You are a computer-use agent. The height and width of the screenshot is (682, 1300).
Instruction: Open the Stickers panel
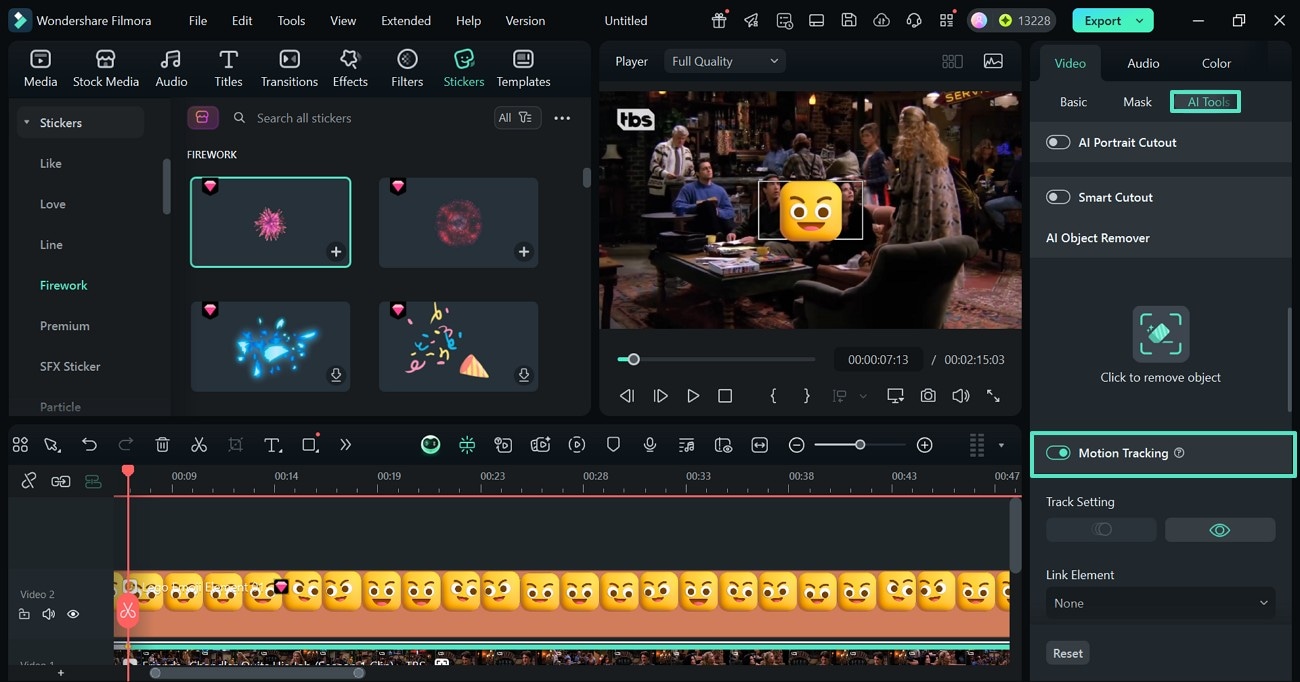coord(463,68)
